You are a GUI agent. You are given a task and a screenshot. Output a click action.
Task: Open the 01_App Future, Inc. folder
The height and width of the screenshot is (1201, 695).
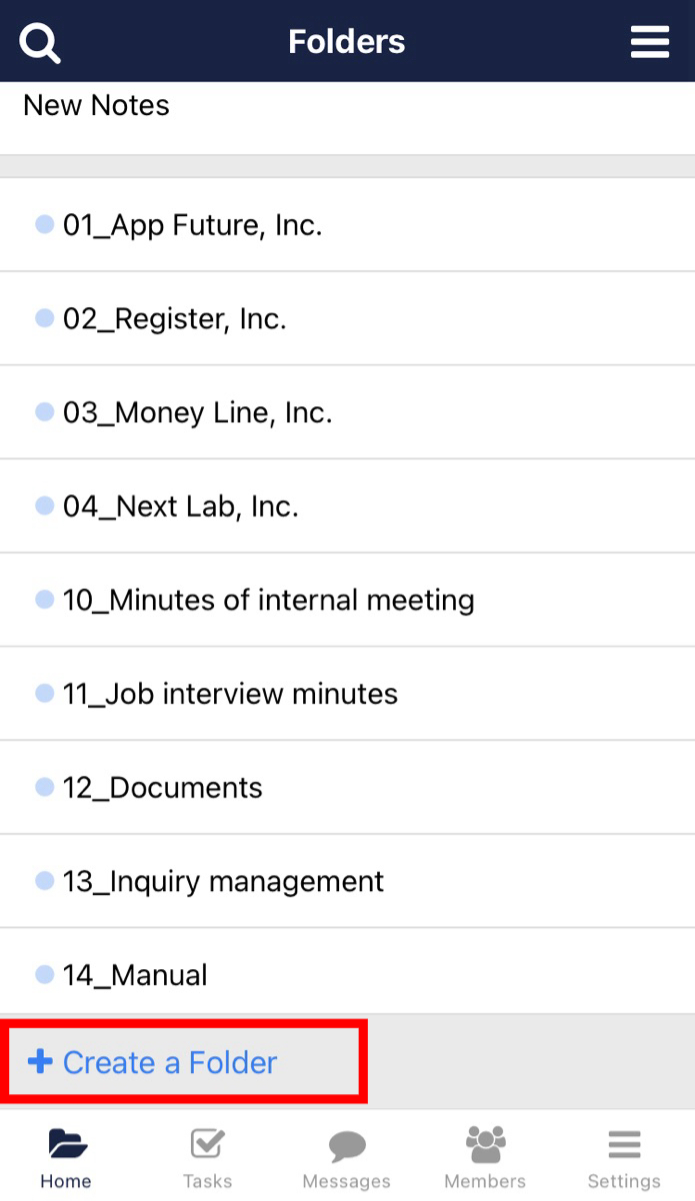tap(192, 225)
